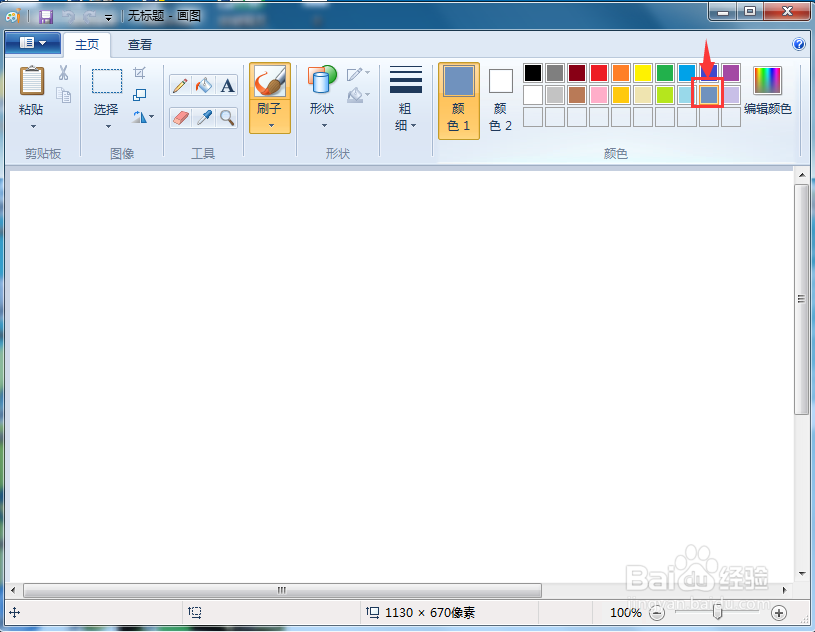Click the 选择 label text
Viewport: 815px width, 632px height.
pos(106,110)
